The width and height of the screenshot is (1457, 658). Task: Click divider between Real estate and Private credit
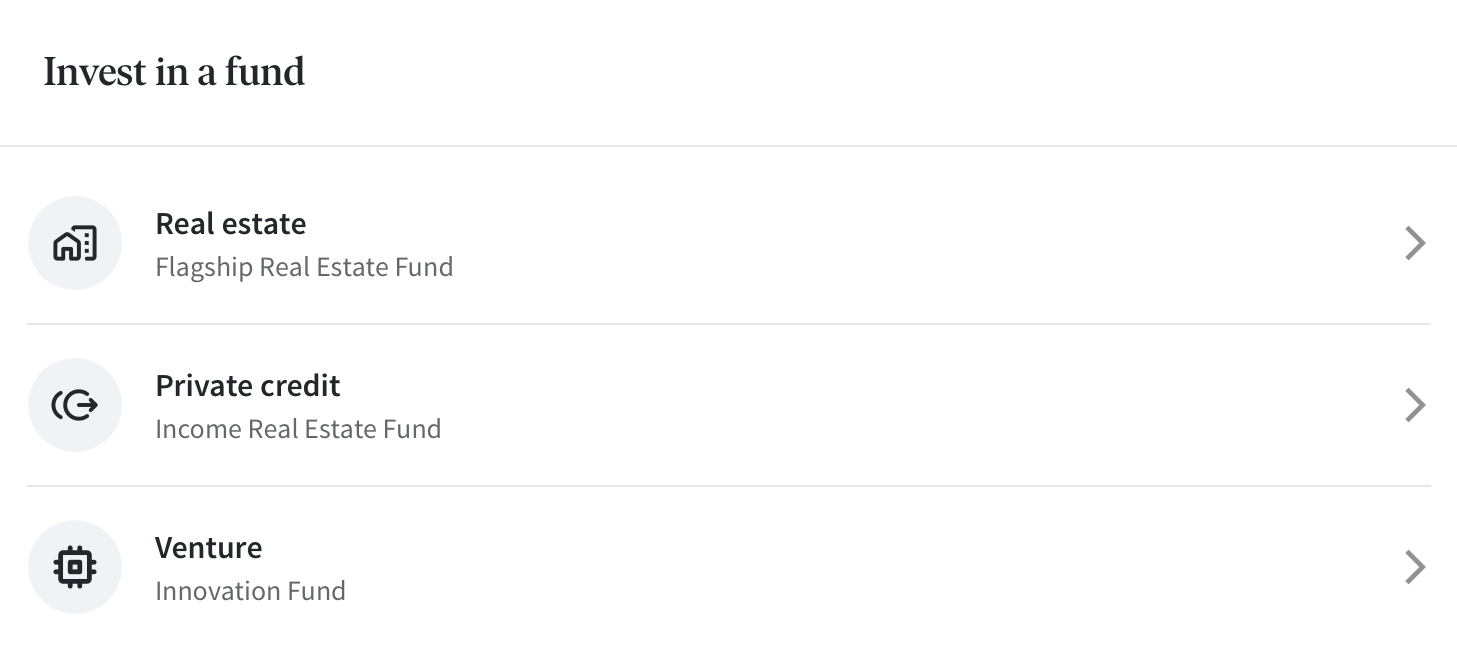click(x=728, y=324)
